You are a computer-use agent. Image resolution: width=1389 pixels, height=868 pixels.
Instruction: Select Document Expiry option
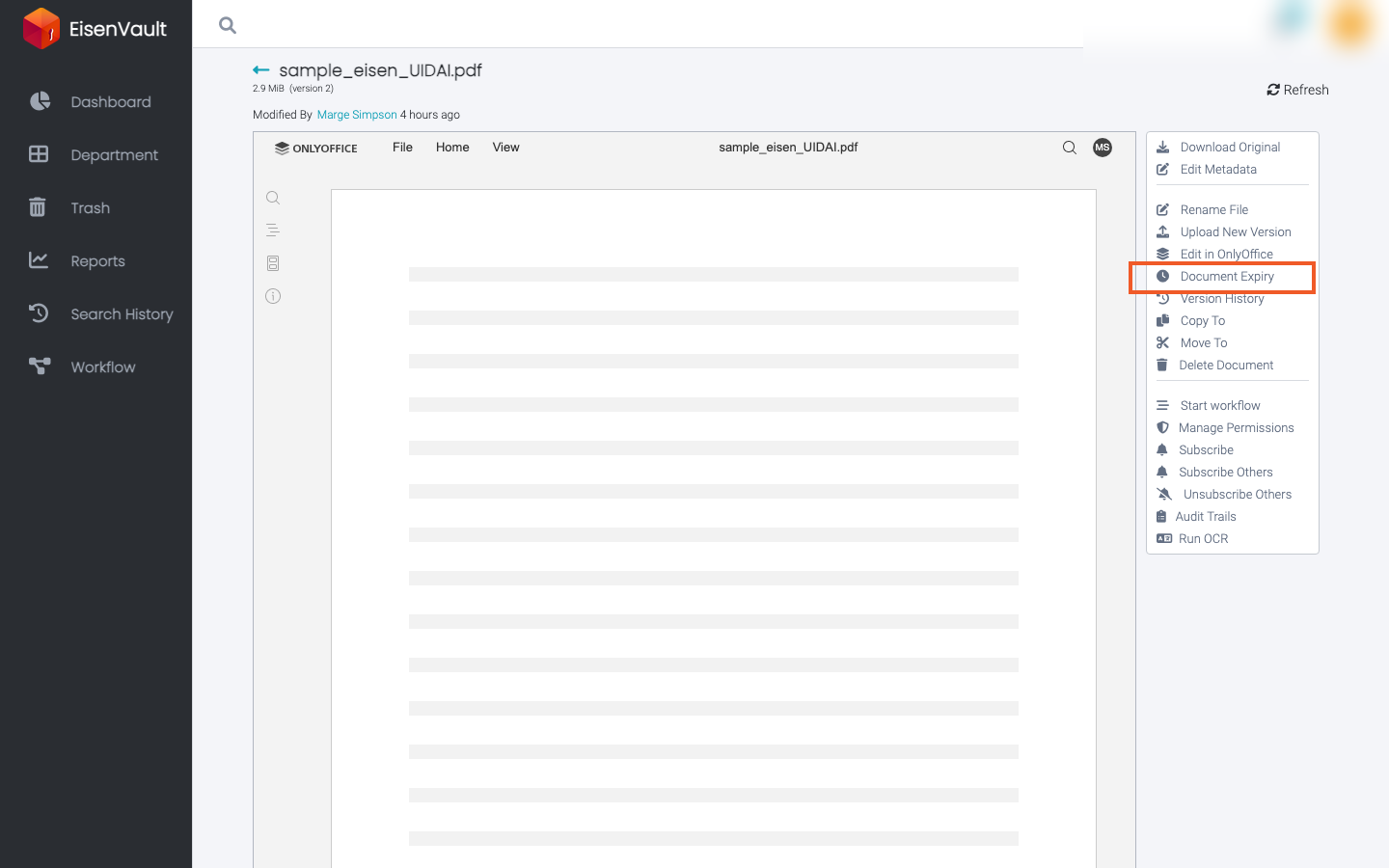click(x=1227, y=276)
